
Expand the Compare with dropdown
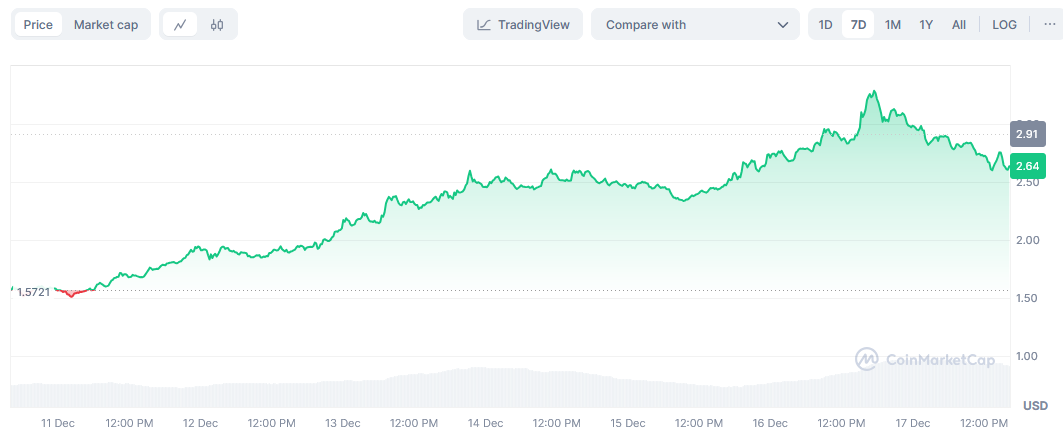694,25
